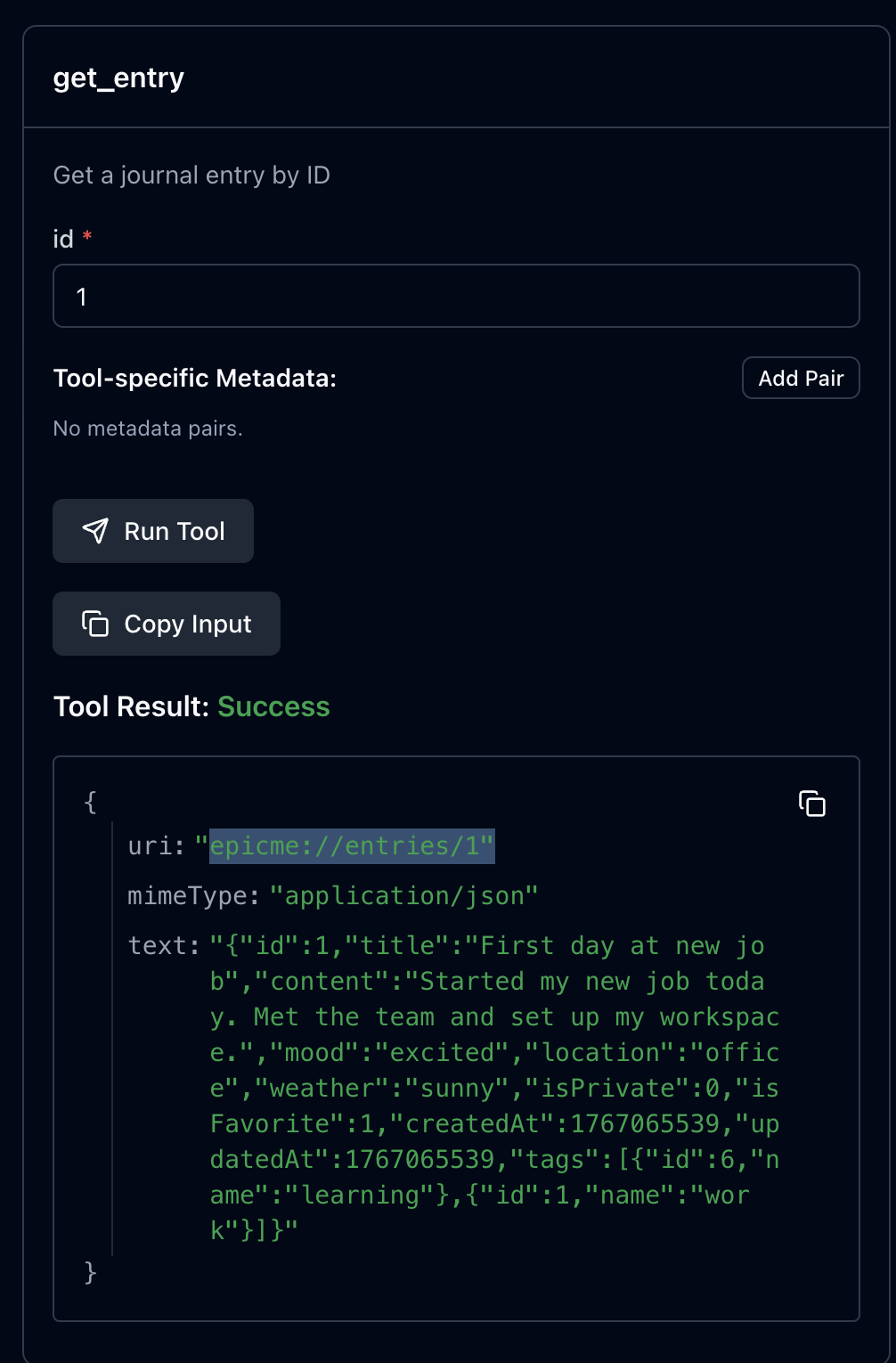Click the closing curly brace of the result
Image resolution: width=896 pixels, height=1363 pixels.
[90, 1271]
